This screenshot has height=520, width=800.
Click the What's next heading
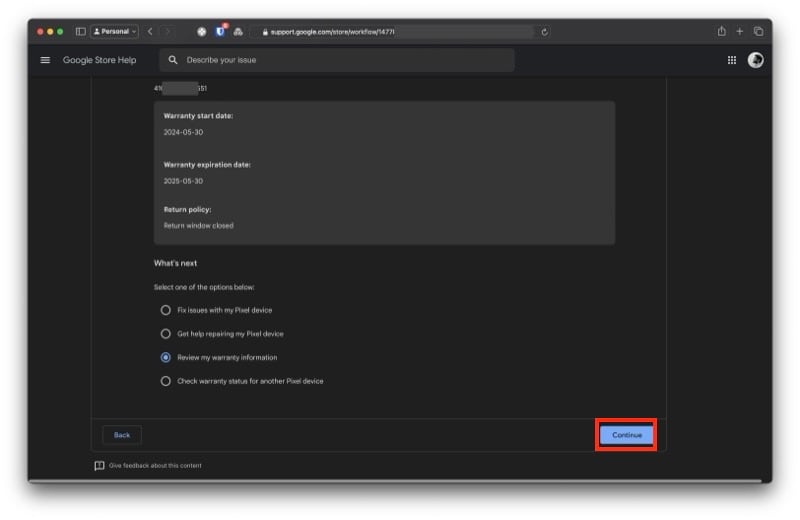tap(176, 263)
